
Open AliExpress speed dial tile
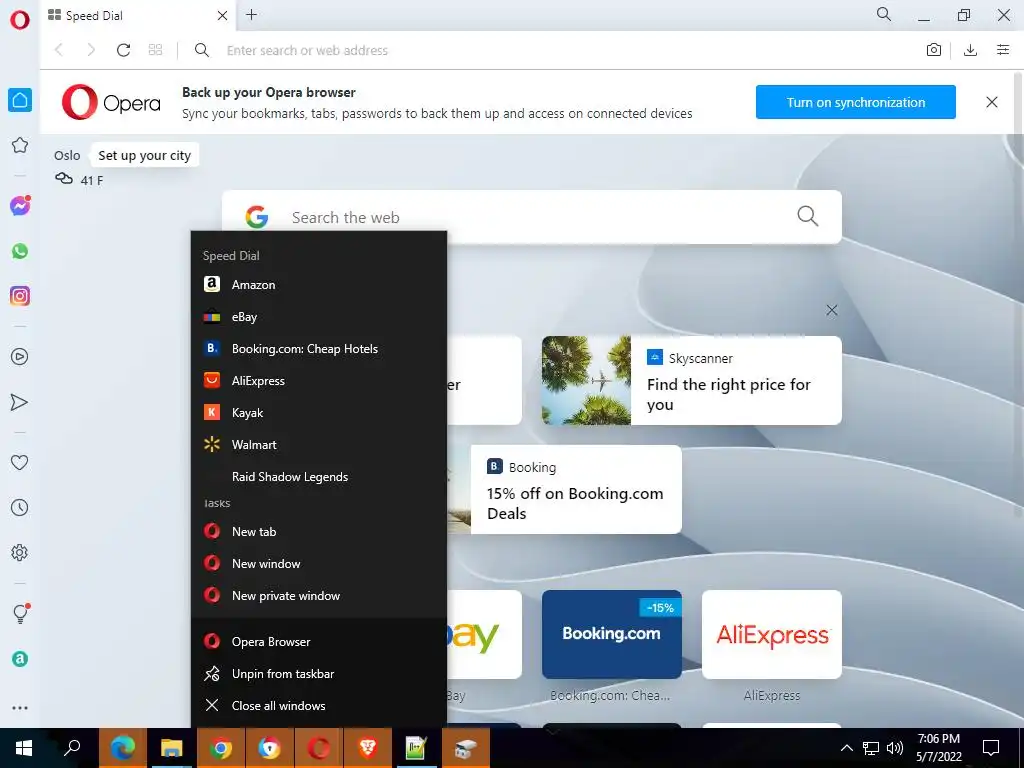[771, 634]
